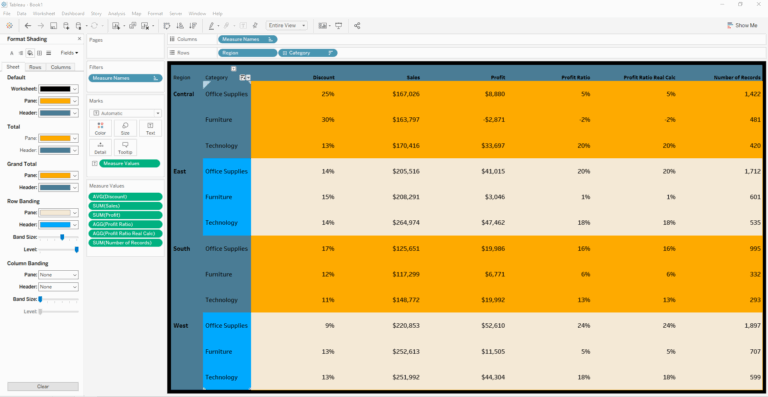Viewport: 768px width, 397px height.
Task: Click the Sort Descending toolbar icon
Action: click(192, 25)
